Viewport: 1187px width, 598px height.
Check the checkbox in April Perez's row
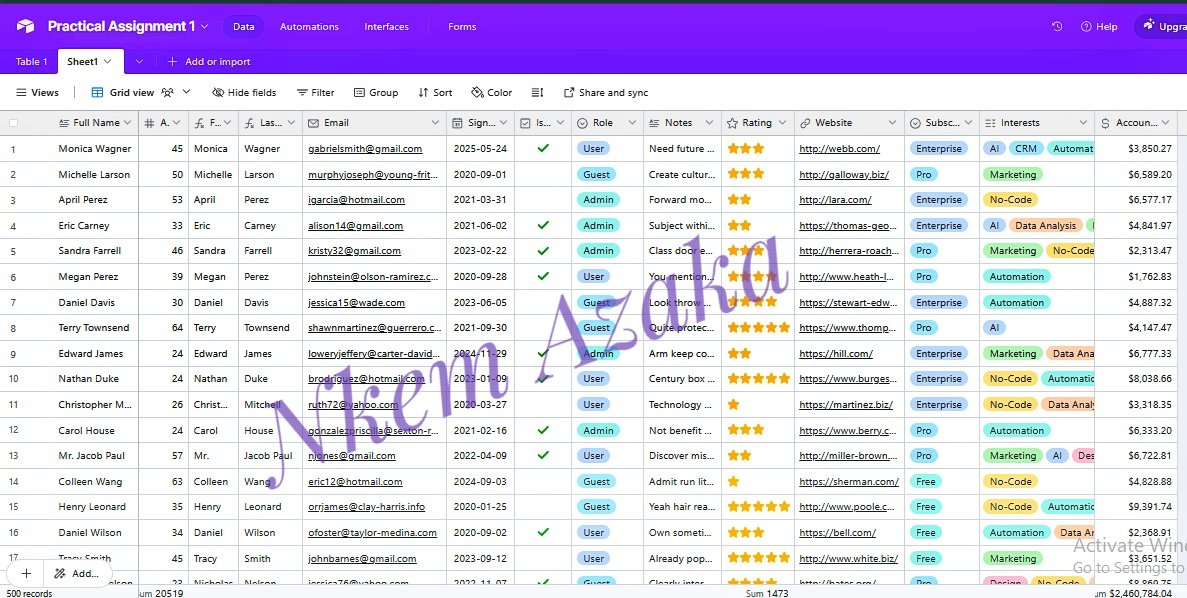543,200
